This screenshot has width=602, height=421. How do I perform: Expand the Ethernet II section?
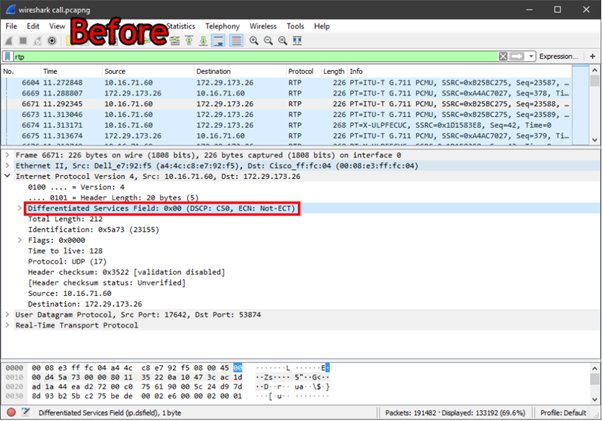tap(7, 166)
